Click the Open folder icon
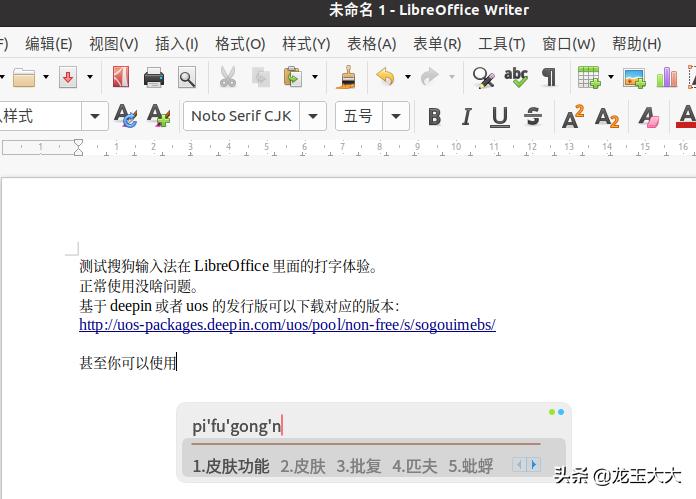The height and width of the screenshot is (499, 696). [24, 78]
